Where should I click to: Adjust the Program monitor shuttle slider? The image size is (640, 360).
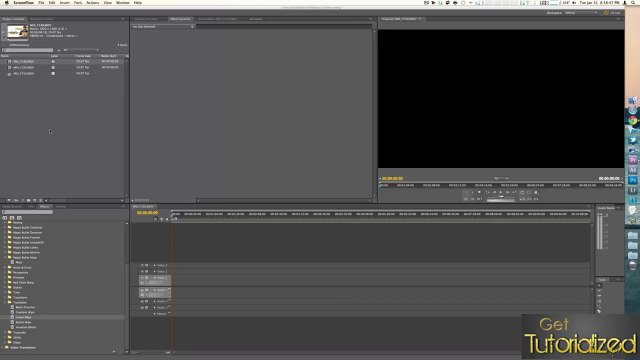[x=501, y=196]
